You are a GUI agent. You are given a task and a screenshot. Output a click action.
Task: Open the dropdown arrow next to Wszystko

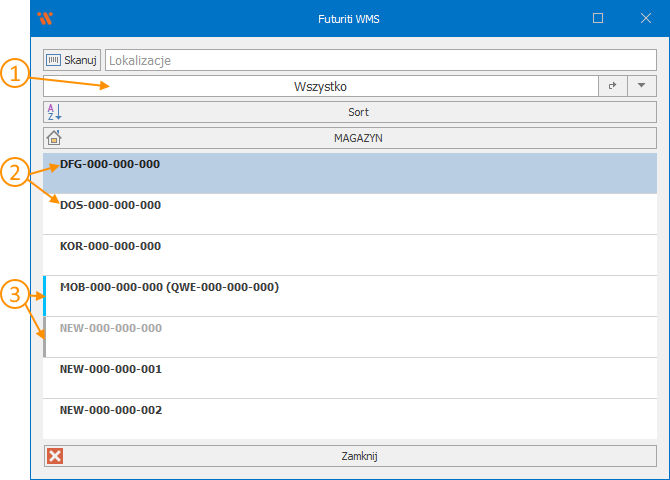(641, 87)
